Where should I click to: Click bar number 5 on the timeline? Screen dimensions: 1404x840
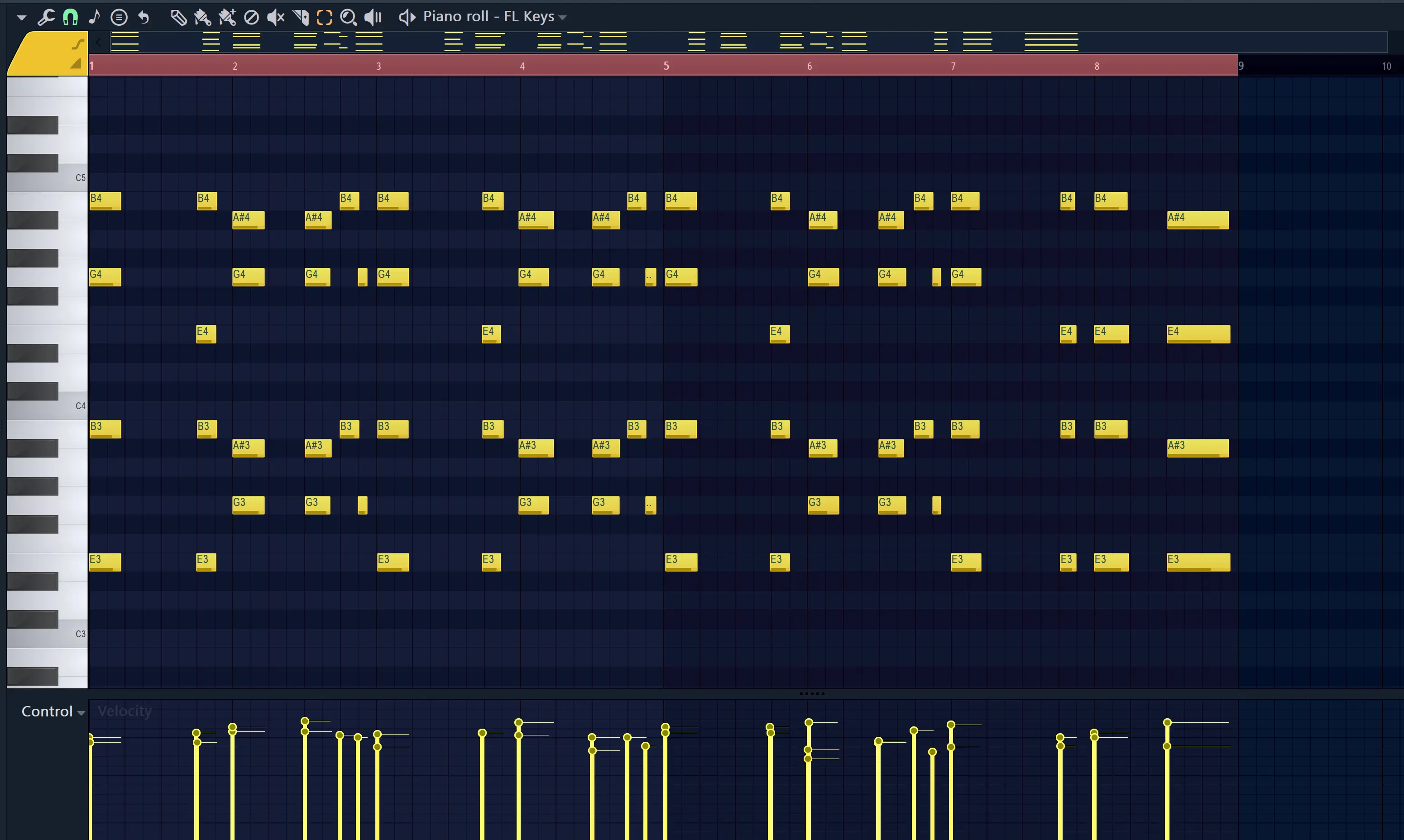[x=666, y=66]
